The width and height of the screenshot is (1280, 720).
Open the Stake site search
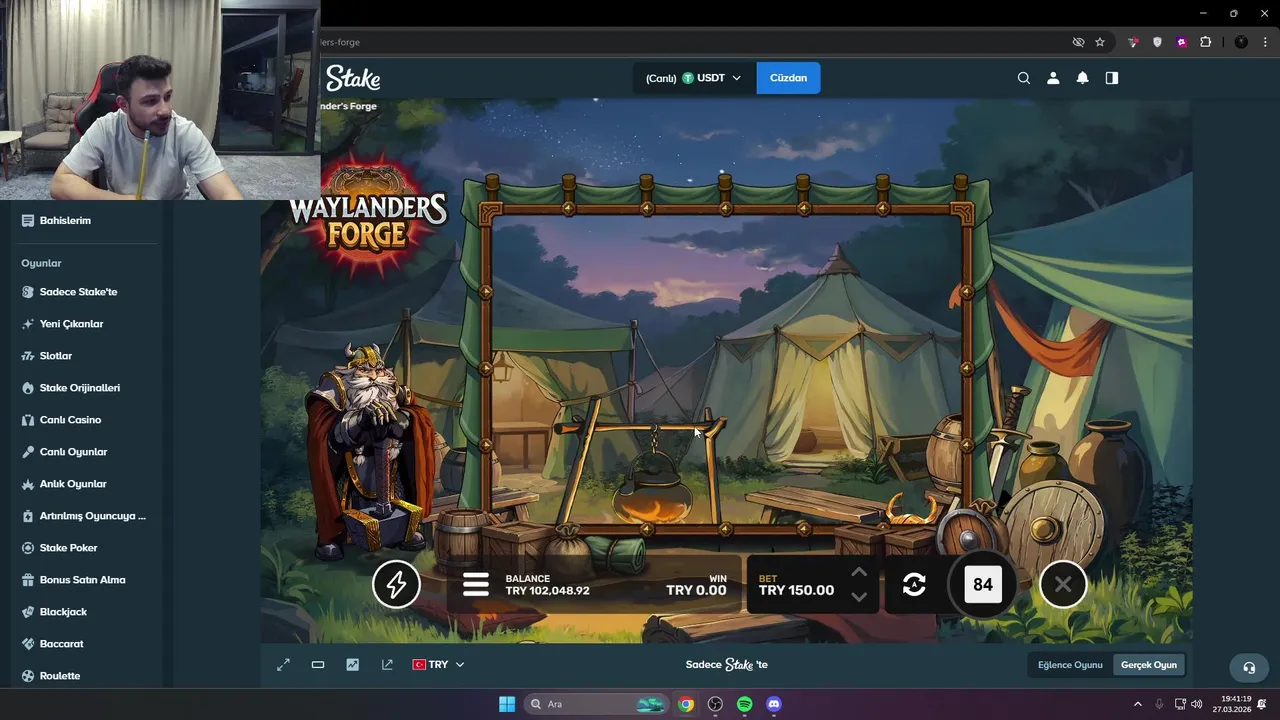(1023, 78)
